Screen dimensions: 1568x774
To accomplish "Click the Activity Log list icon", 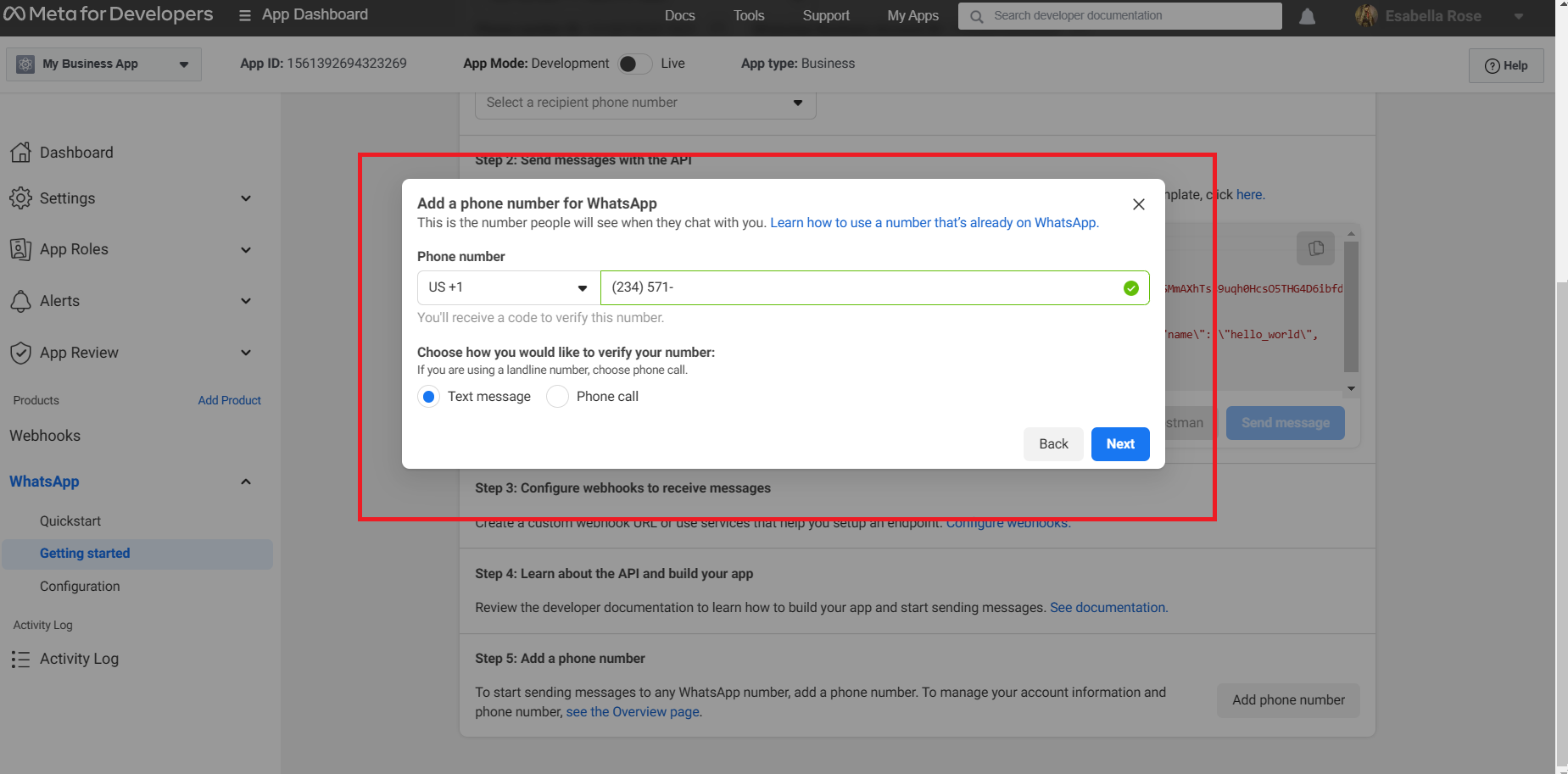I will tap(20, 659).
